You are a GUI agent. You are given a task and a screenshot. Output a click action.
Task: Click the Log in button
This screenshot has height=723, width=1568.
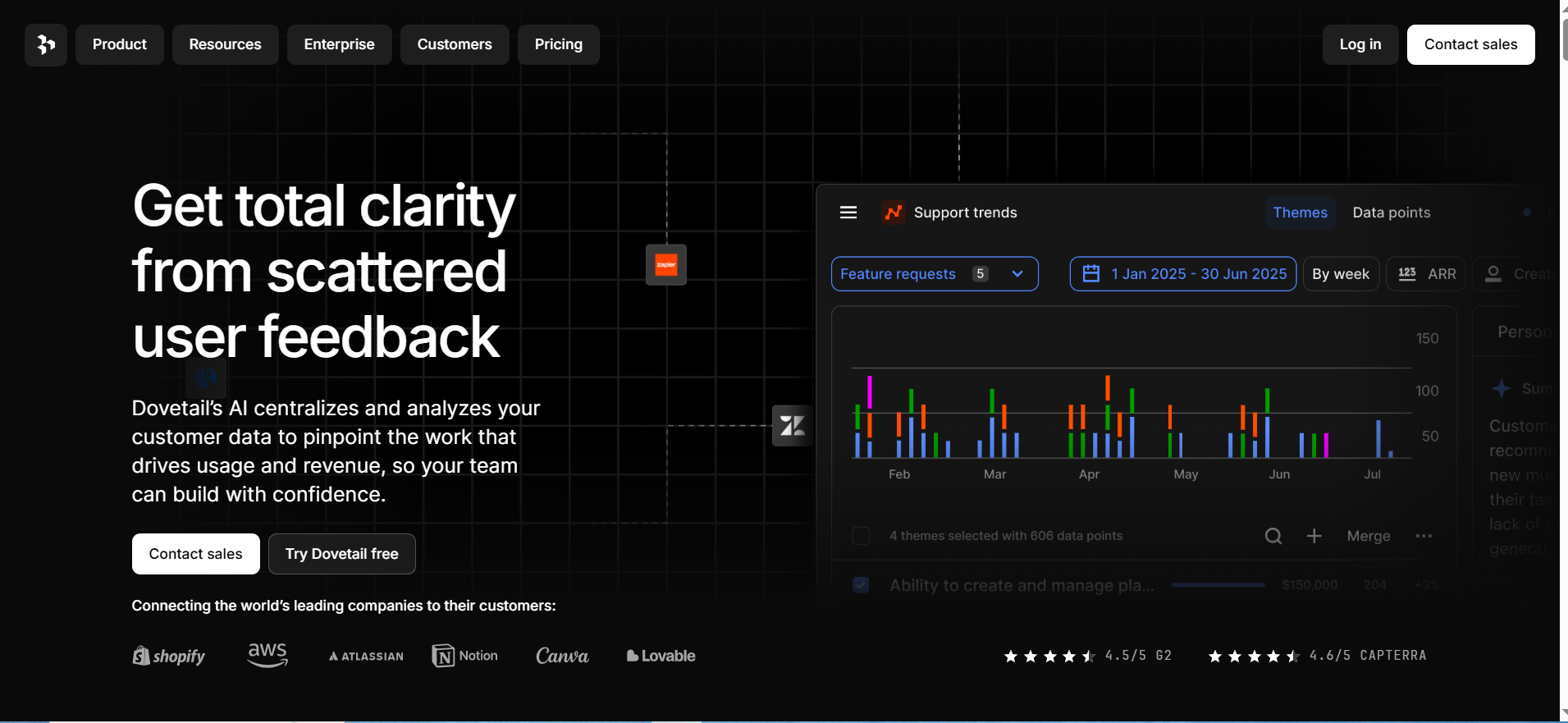click(x=1360, y=44)
